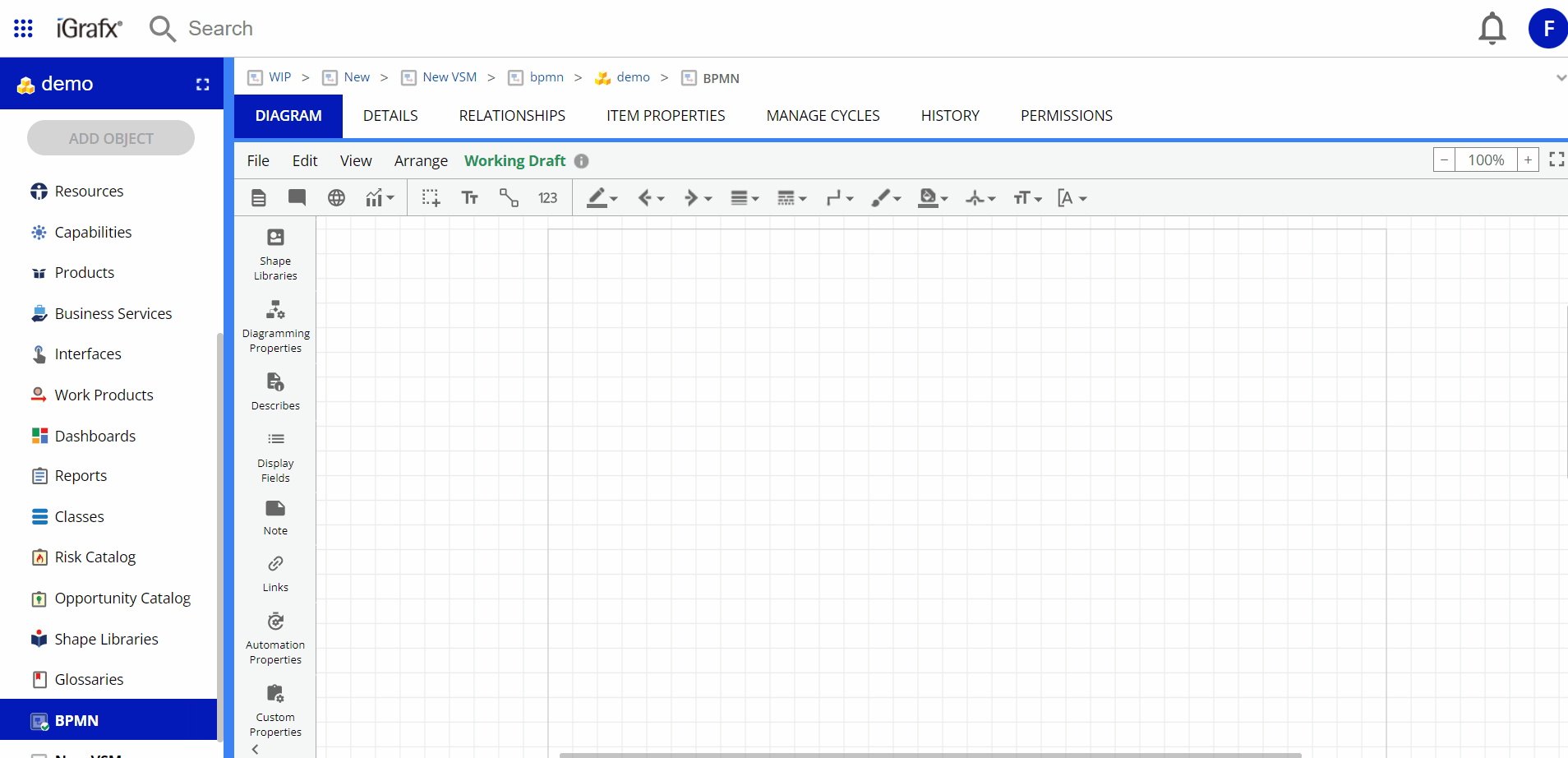
Task: Open the Arrange menu
Action: pyautogui.click(x=420, y=160)
